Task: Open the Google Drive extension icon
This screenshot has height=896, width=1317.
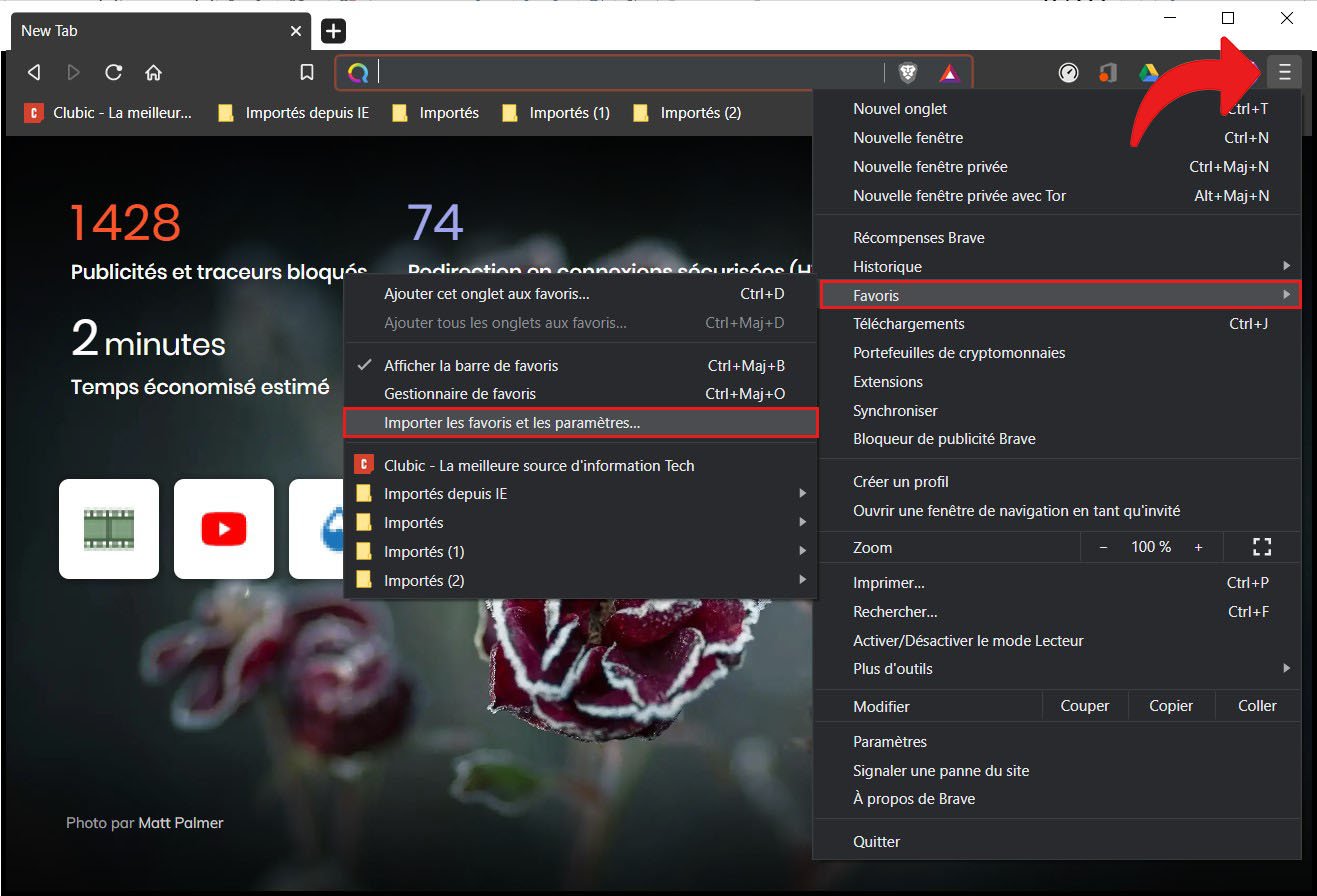Action: click(x=1148, y=73)
